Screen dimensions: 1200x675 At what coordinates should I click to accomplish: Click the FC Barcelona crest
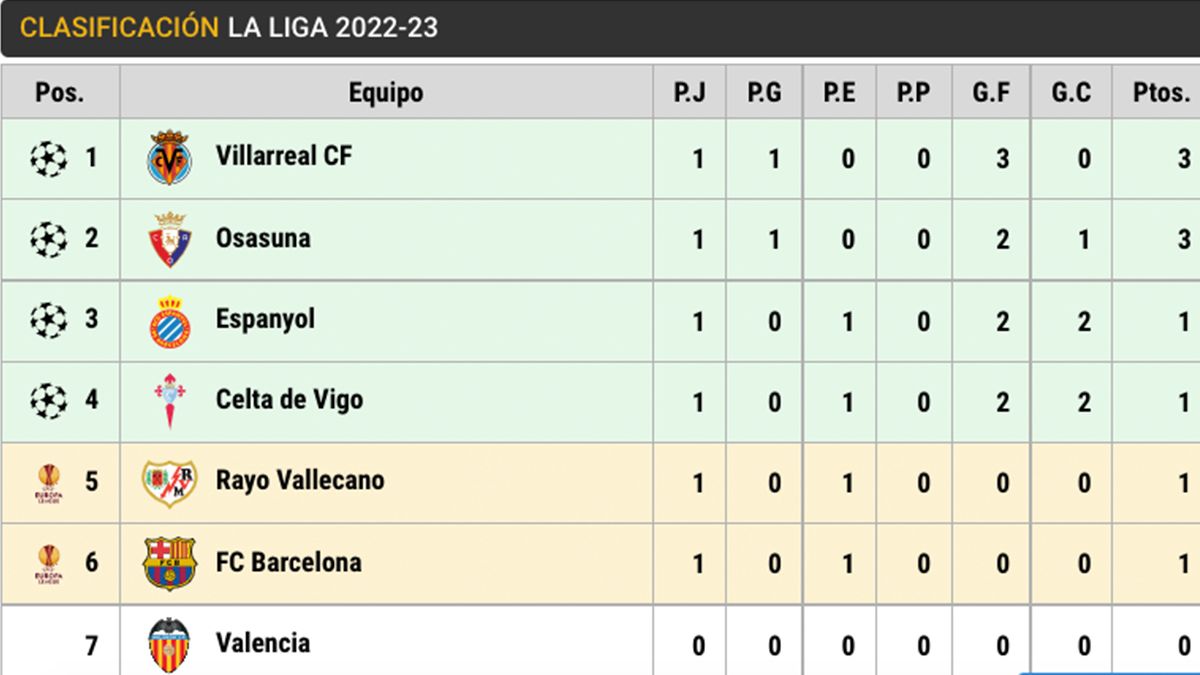[x=169, y=563]
